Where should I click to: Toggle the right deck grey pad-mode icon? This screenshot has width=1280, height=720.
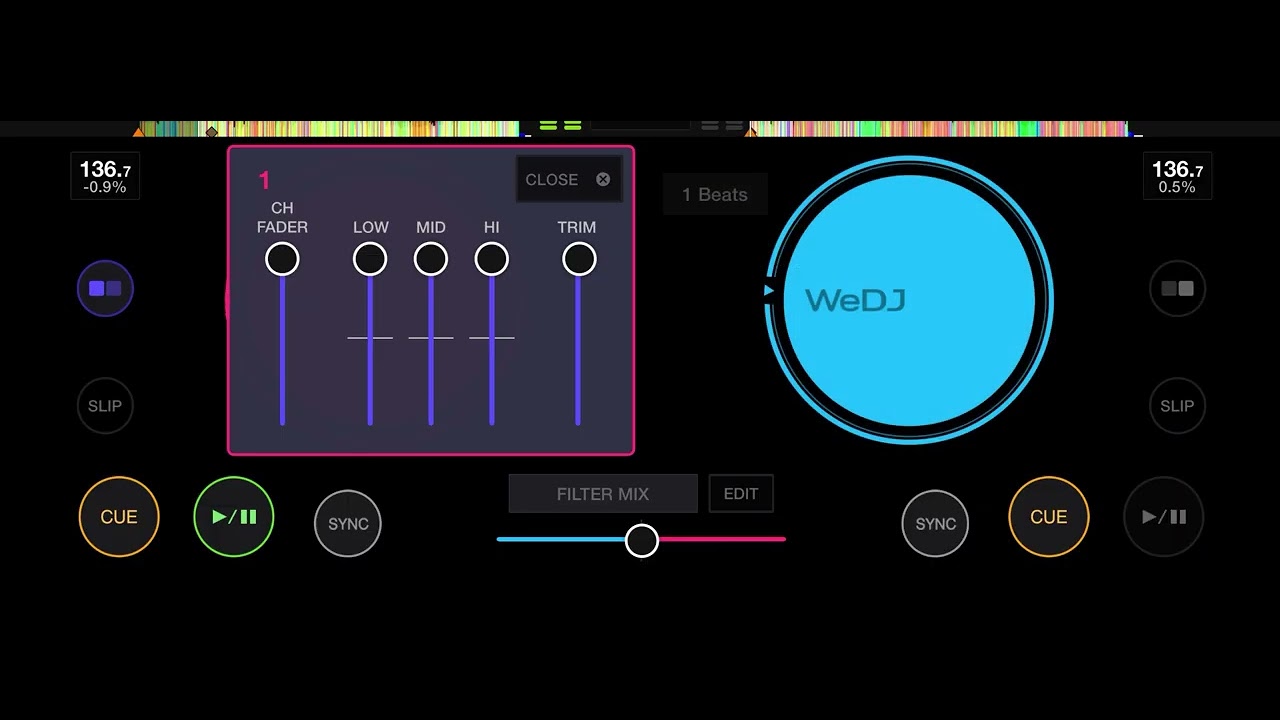(x=1177, y=289)
